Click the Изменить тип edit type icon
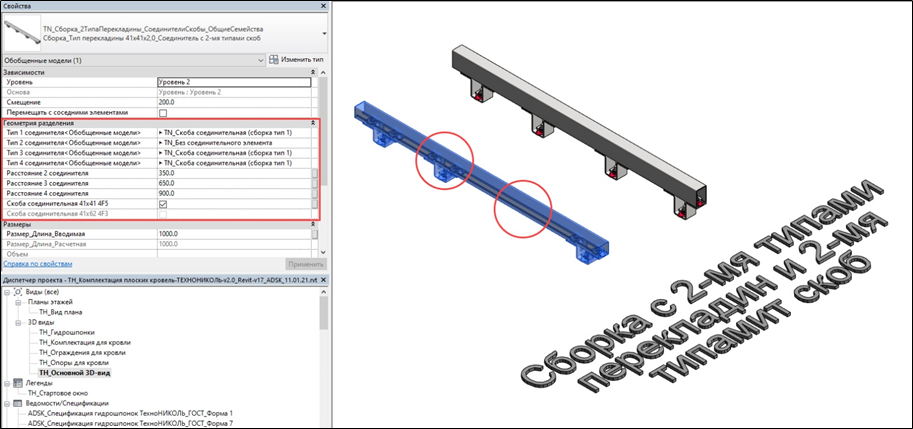Viewport: 913px width, 429px height. tap(272, 61)
